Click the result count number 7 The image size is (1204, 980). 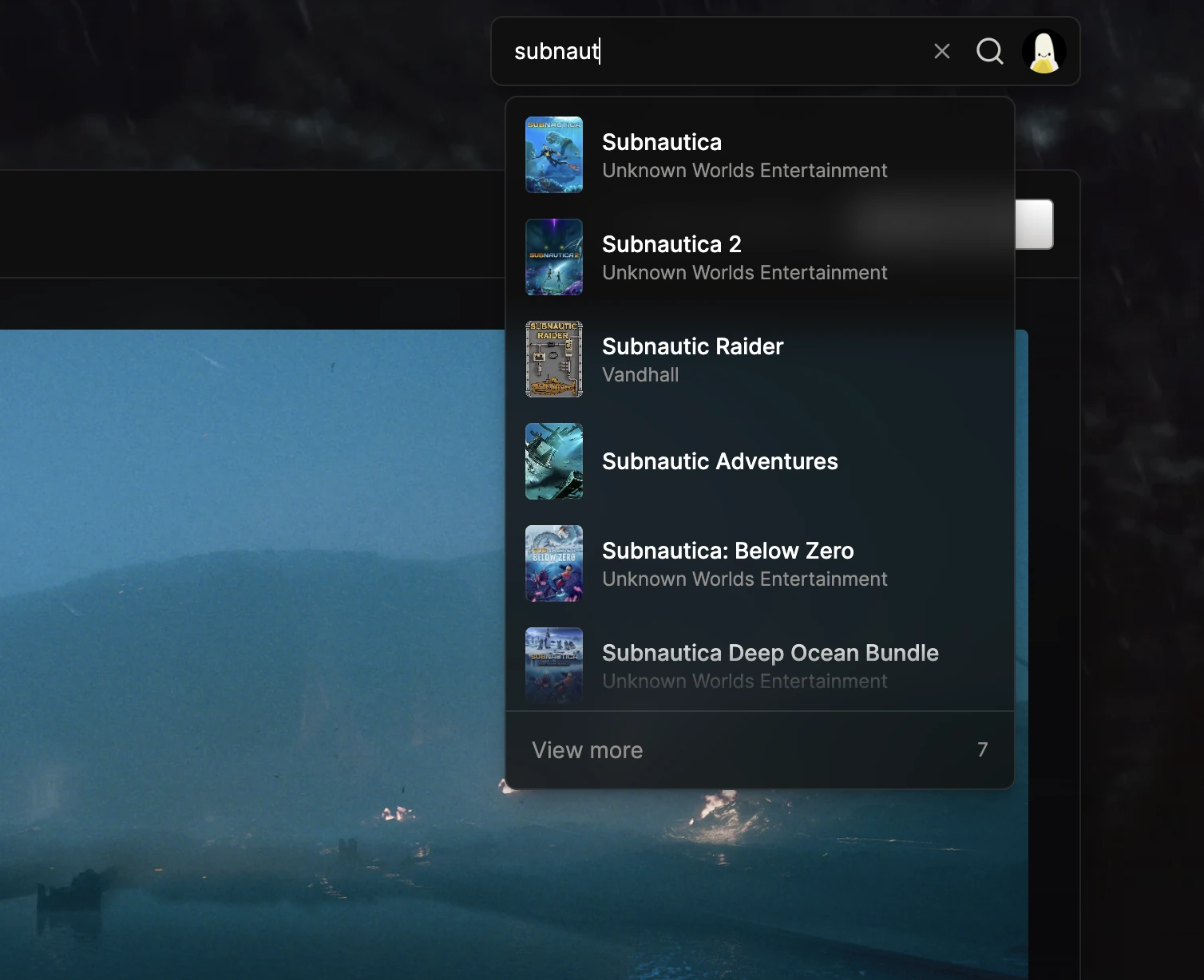(x=983, y=750)
